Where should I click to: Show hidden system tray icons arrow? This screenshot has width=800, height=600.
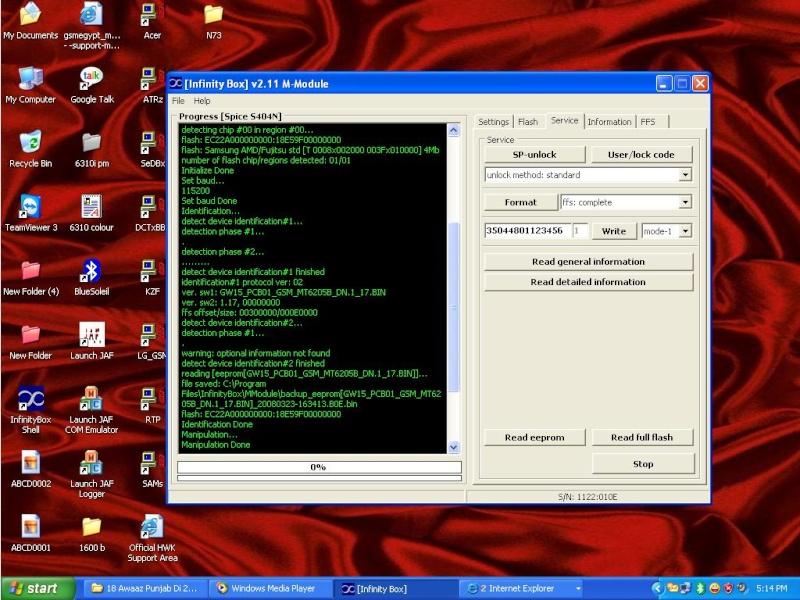[x=658, y=589]
